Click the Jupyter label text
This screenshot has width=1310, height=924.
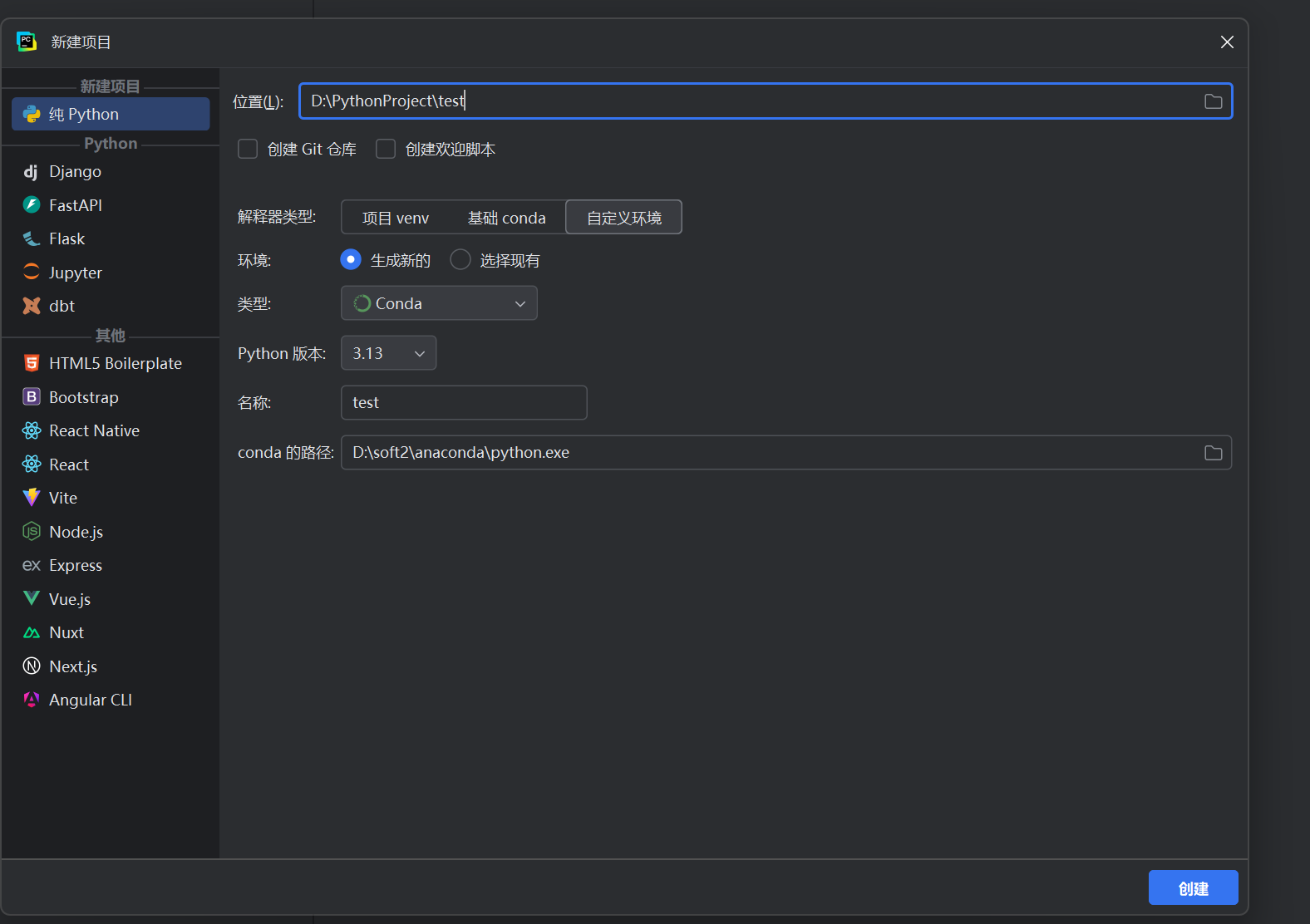[76, 273]
